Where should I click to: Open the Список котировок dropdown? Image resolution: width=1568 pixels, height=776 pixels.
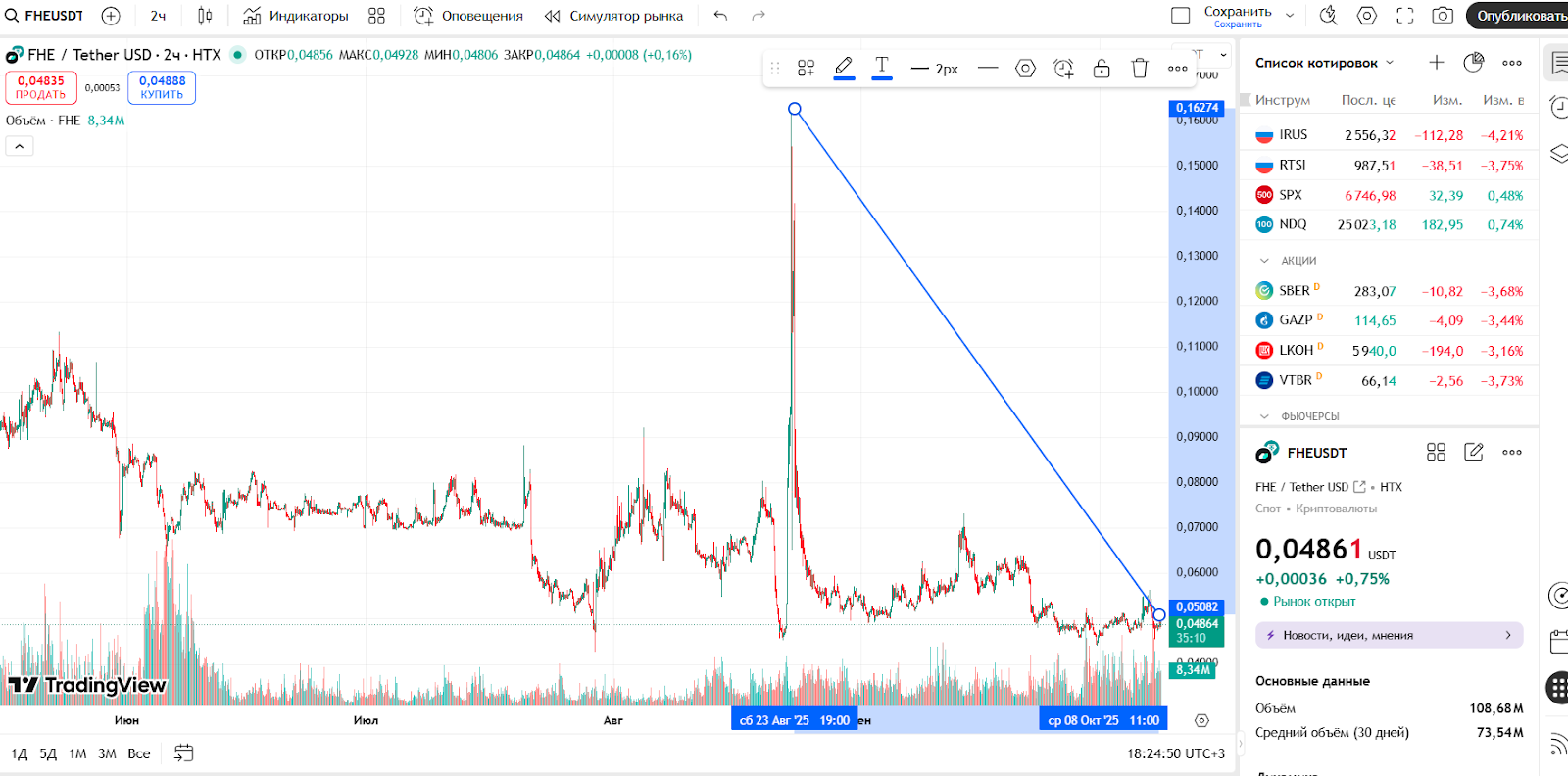1323,63
